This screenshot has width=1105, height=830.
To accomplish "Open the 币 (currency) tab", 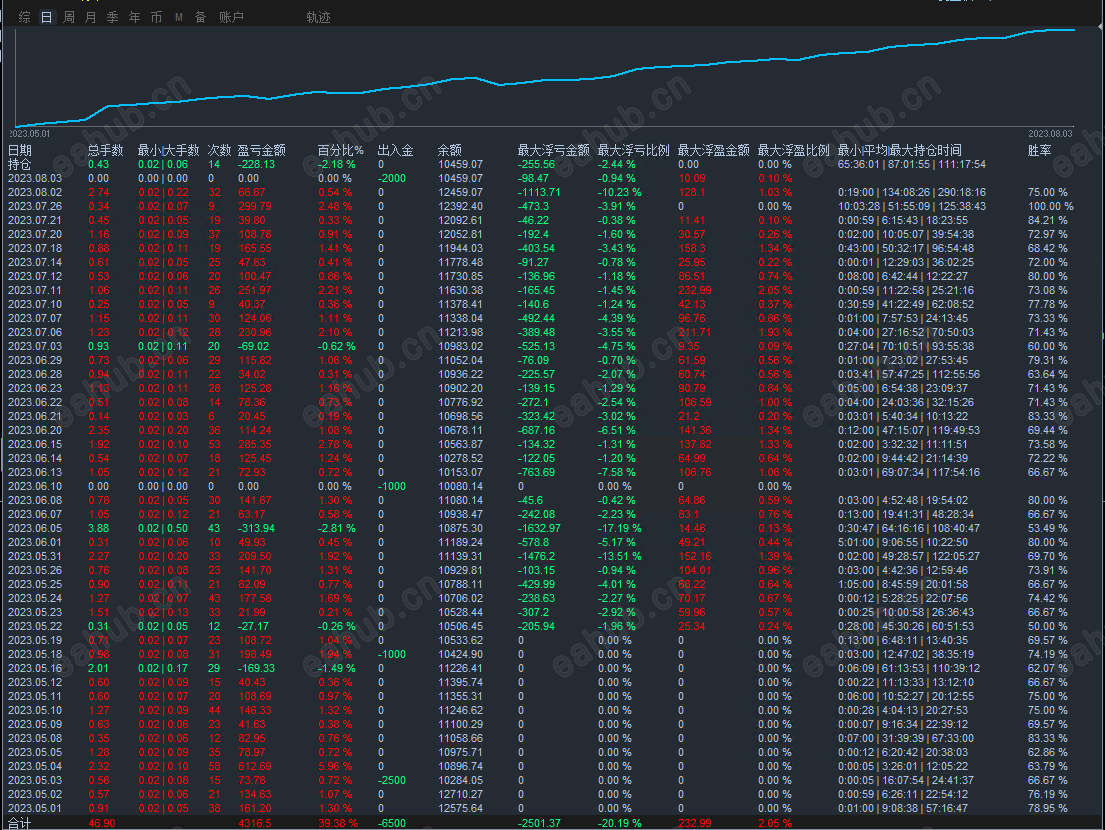I will (156, 17).
